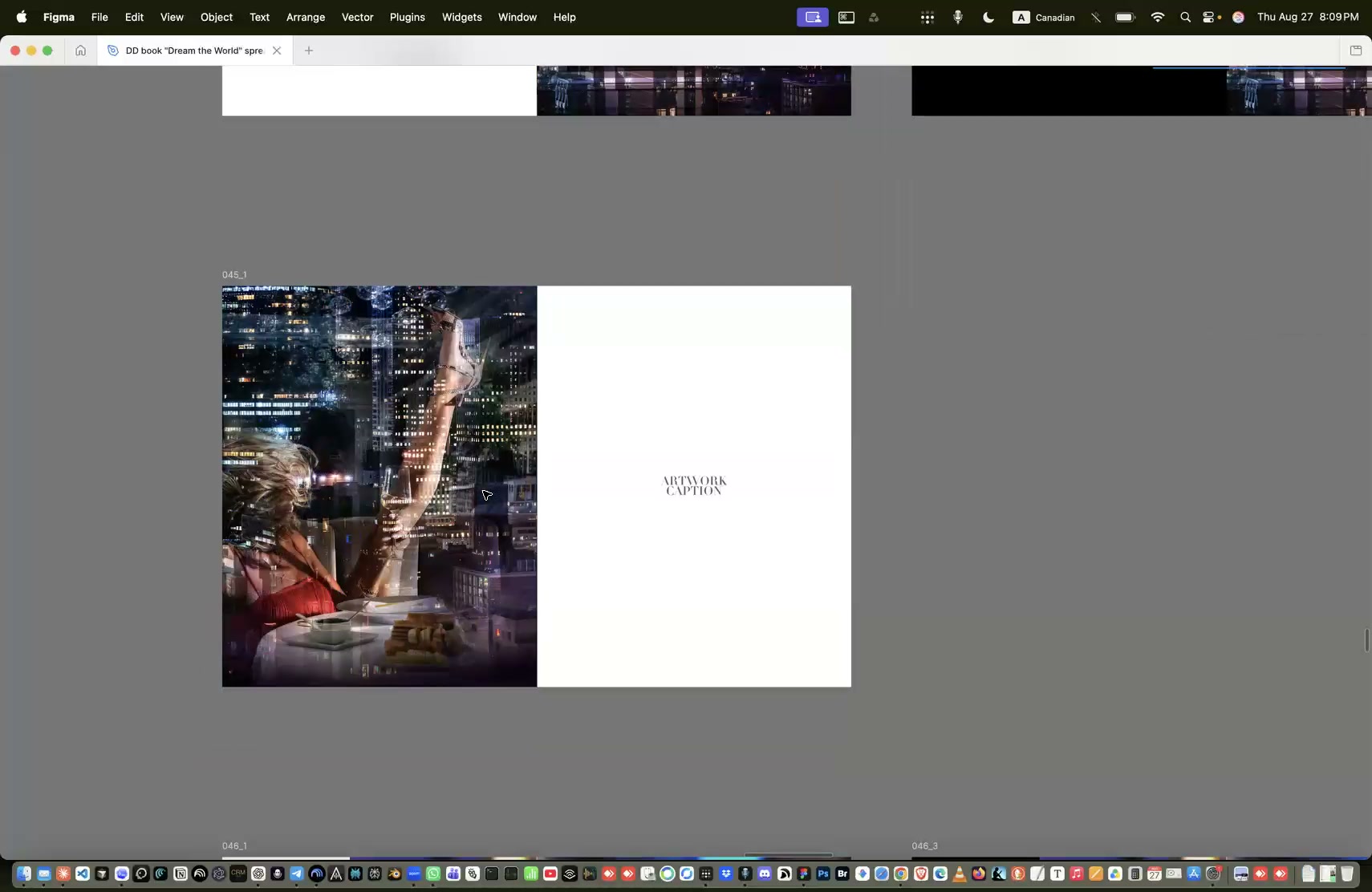
Task: Select the DD book "Dream the World" tab
Action: (195, 51)
